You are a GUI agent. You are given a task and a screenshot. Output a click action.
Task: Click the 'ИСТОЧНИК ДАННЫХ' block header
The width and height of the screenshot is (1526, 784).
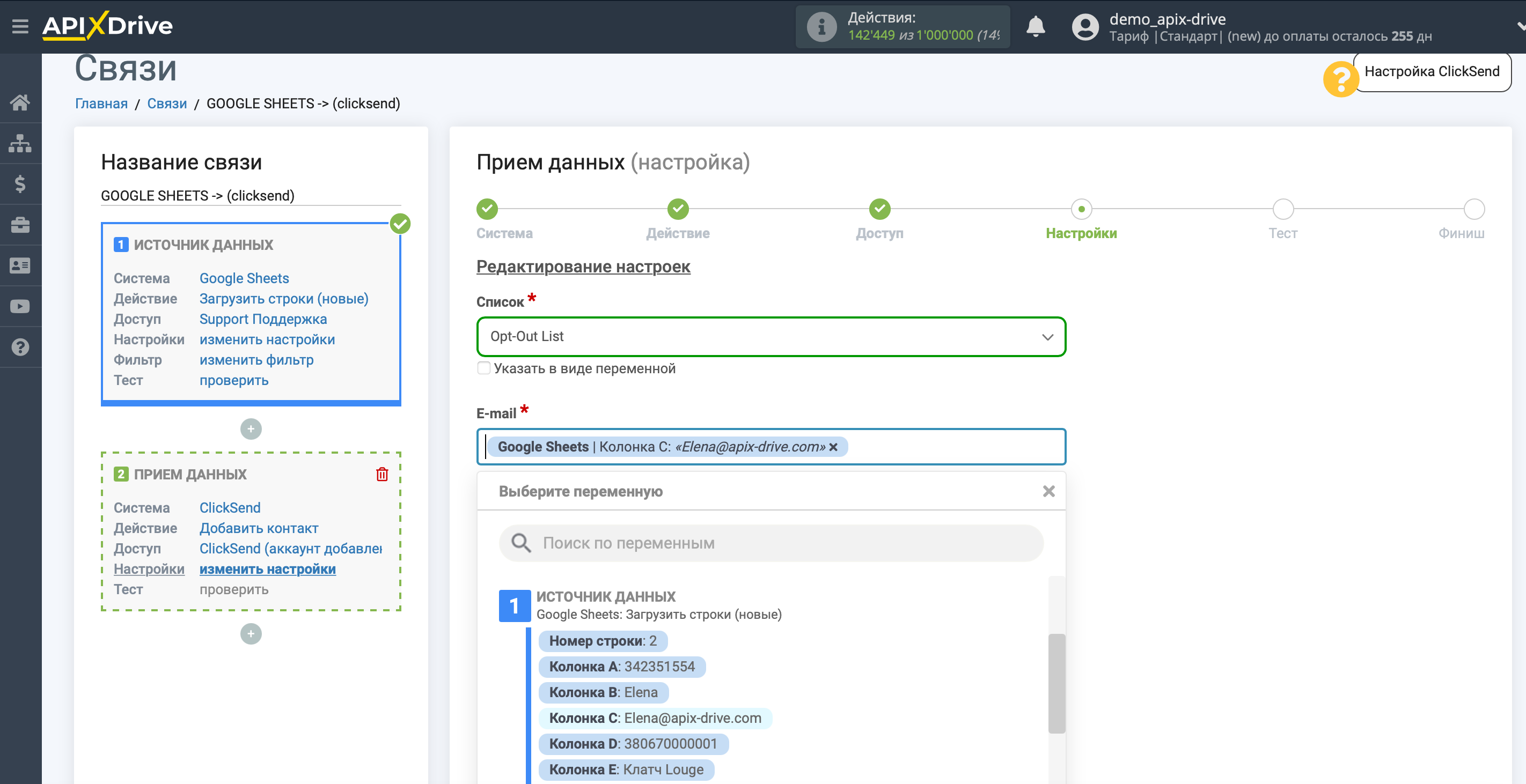203,245
